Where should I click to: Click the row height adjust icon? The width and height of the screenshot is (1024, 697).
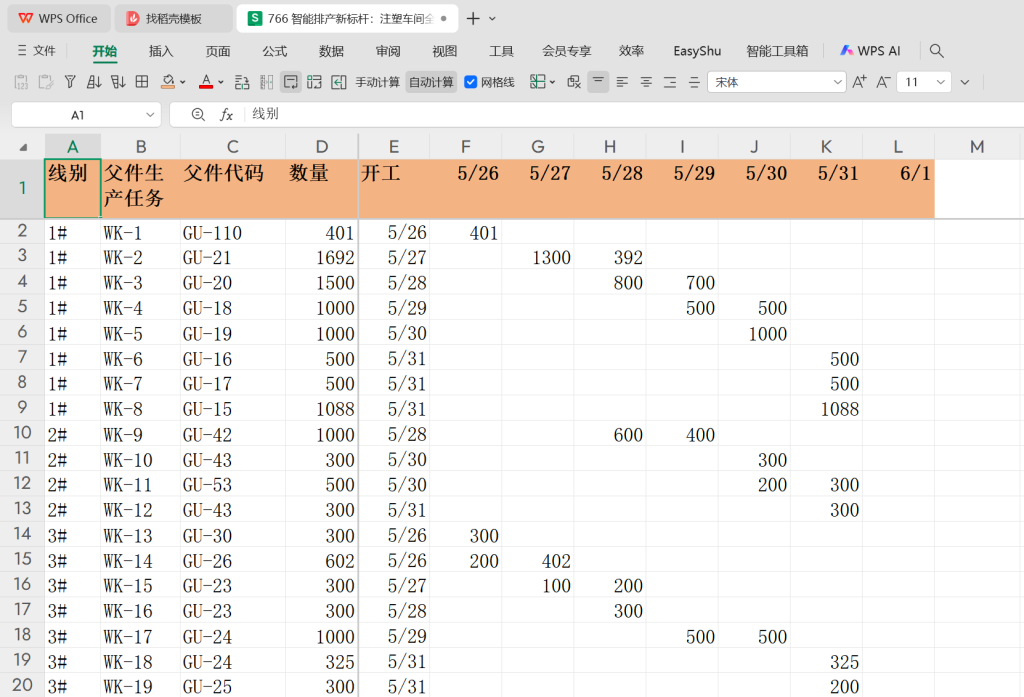coord(242,82)
